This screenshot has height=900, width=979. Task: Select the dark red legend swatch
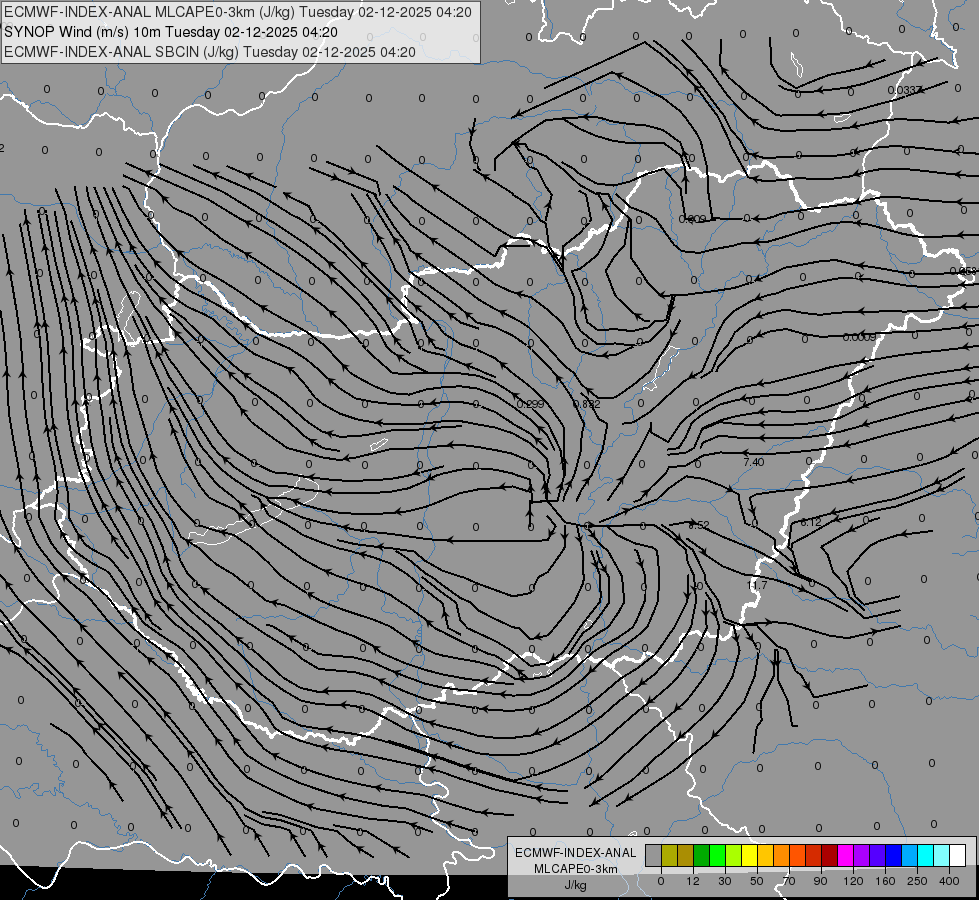click(x=830, y=856)
